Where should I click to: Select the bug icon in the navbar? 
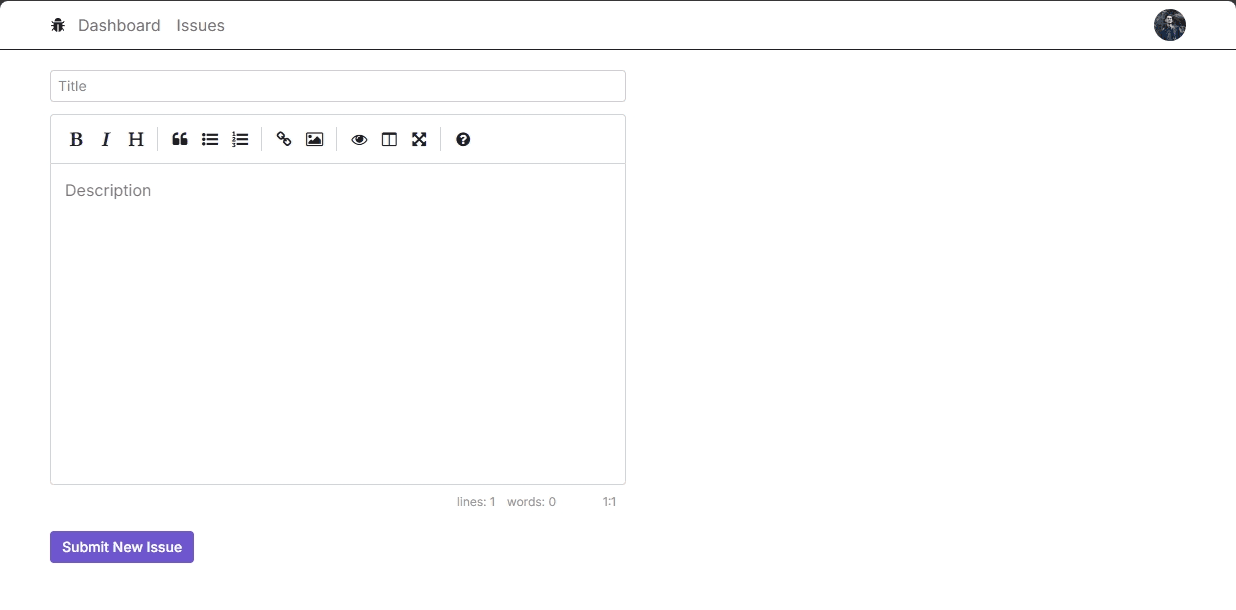[57, 25]
